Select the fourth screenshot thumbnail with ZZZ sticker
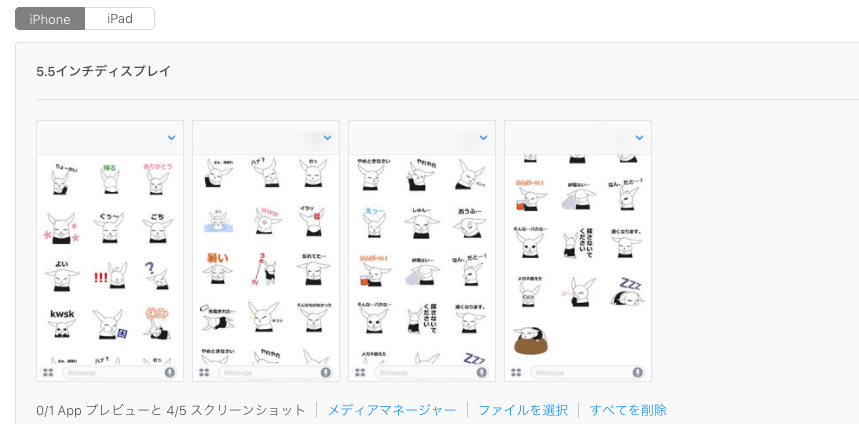The image size is (859, 424). coord(578,251)
